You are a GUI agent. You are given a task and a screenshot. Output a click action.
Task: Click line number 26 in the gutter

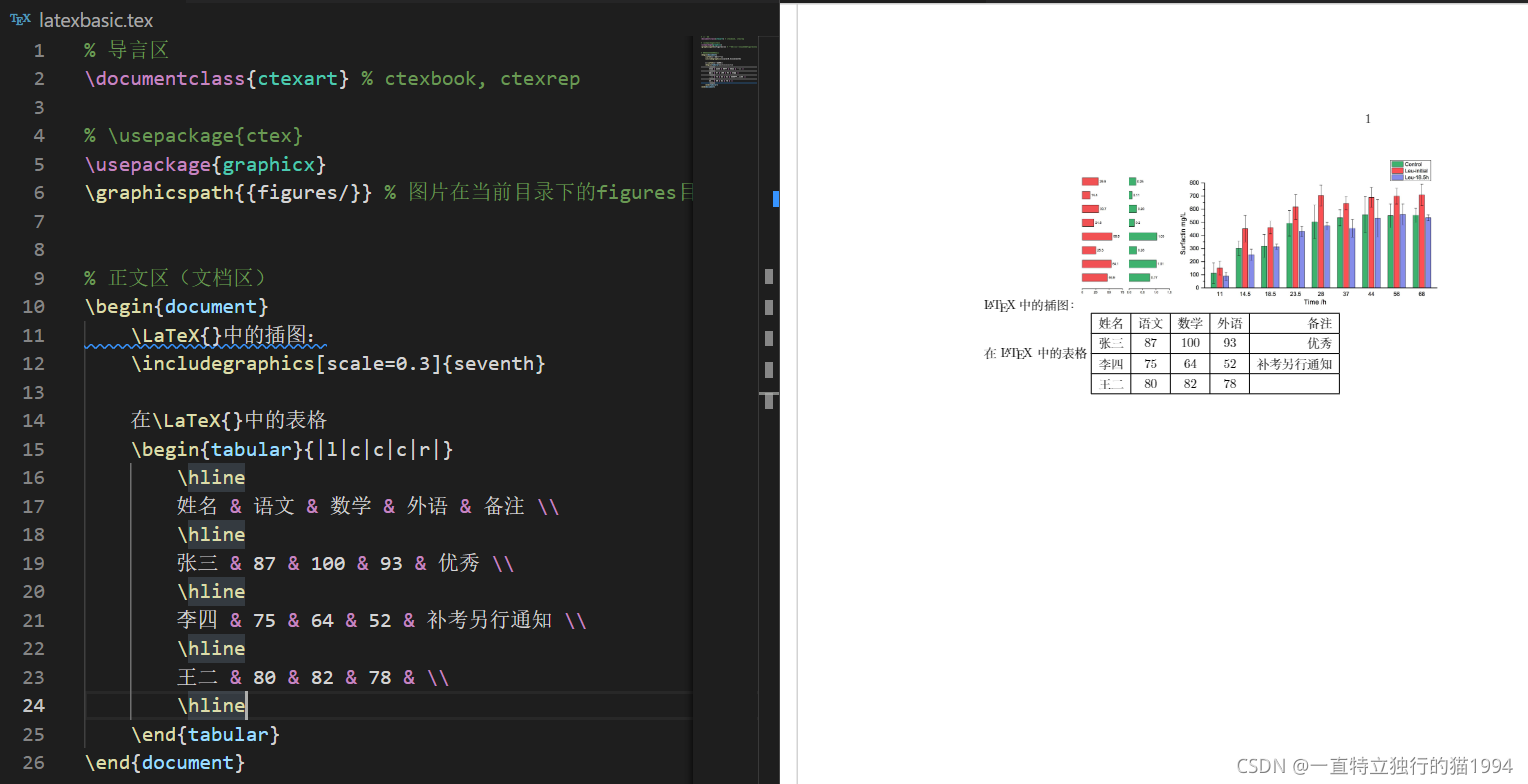click(x=33, y=763)
